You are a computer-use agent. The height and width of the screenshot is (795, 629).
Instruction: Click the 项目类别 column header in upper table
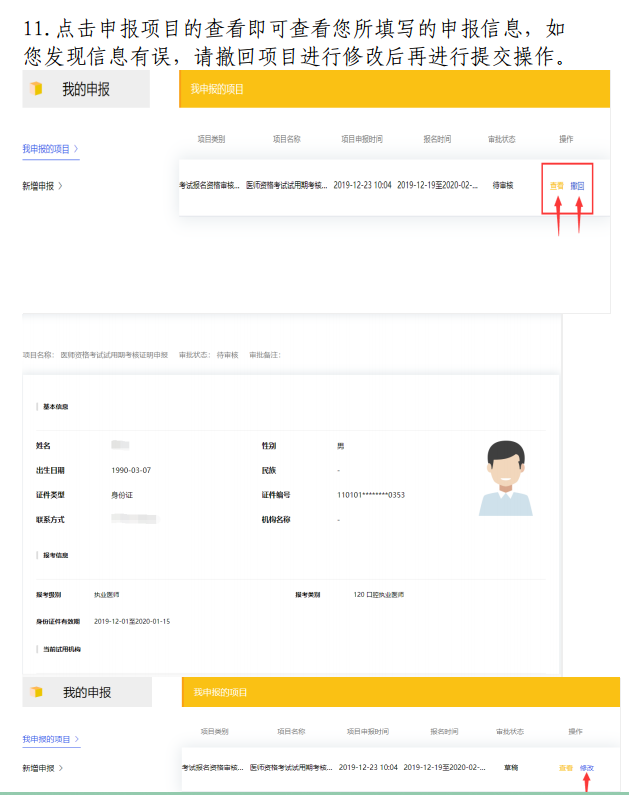[x=214, y=139]
